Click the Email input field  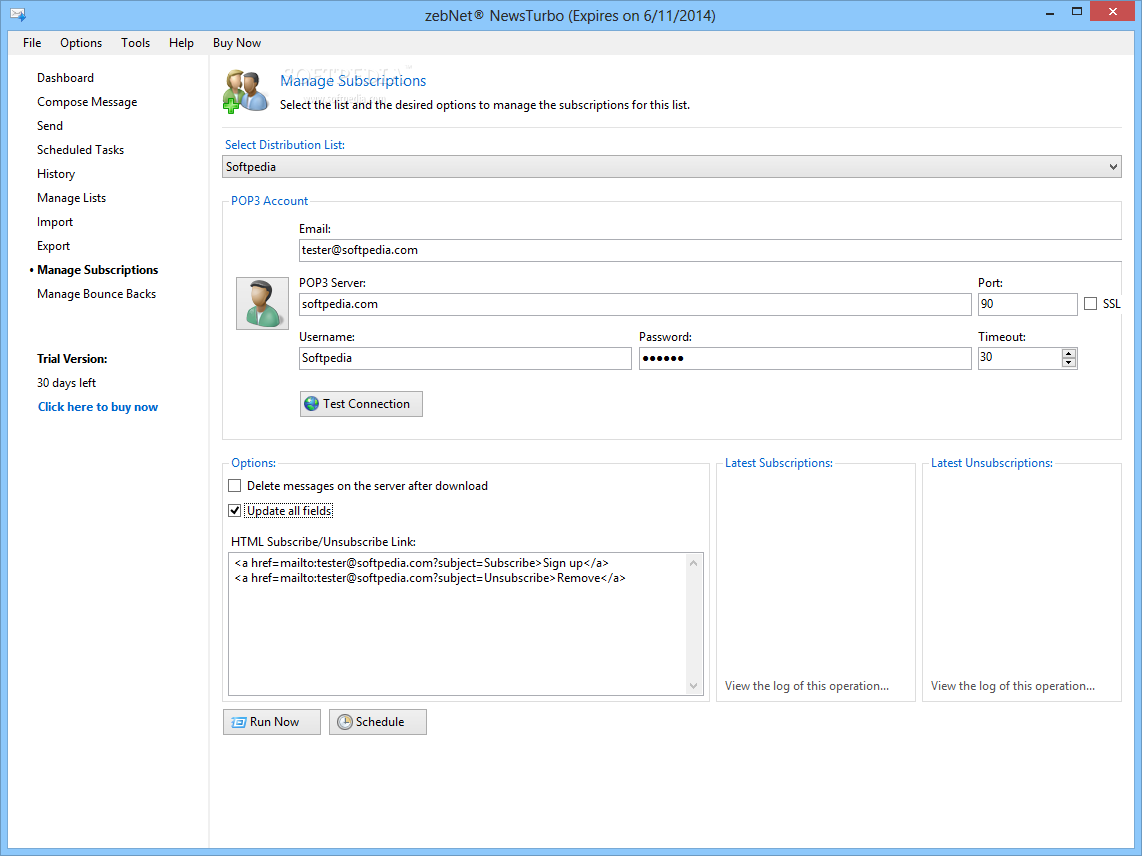tap(710, 250)
